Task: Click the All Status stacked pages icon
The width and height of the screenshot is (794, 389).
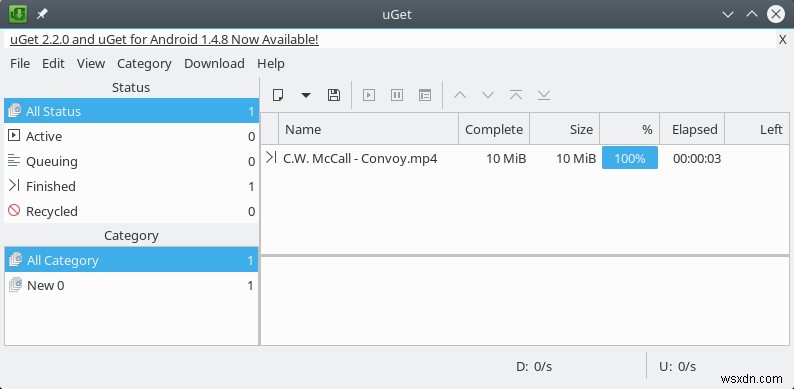Action: (15, 110)
